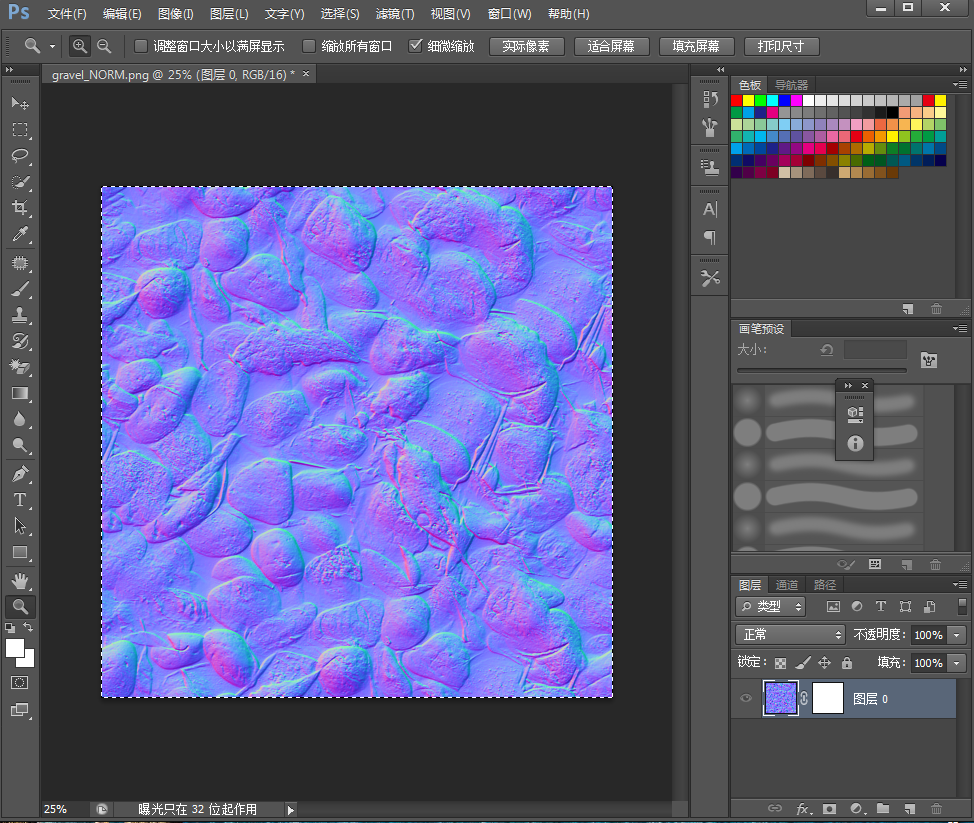
Task: Open the blend mode 正常 dropdown
Action: (x=790, y=634)
